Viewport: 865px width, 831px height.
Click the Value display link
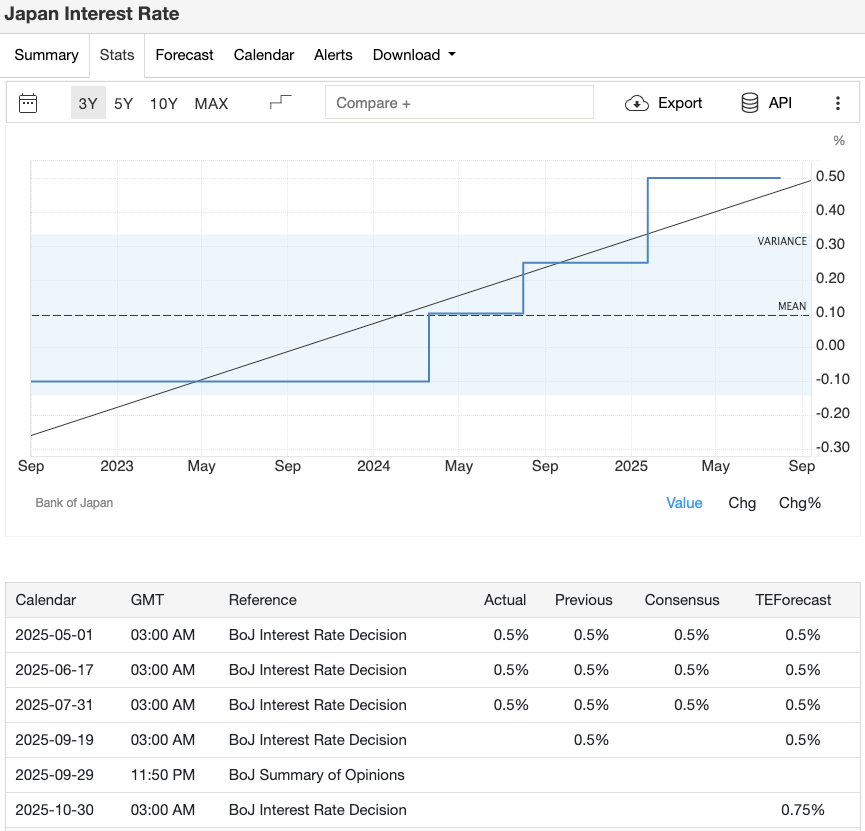tap(684, 503)
